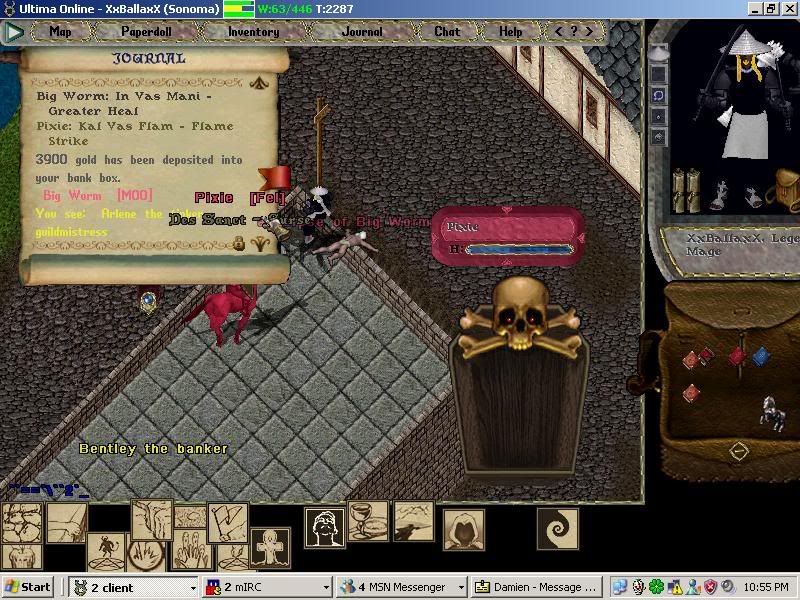Screen dimensions: 800x600
Task: Click the skull and crossbones on coffin
Action: pyautogui.click(x=519, y=318)
